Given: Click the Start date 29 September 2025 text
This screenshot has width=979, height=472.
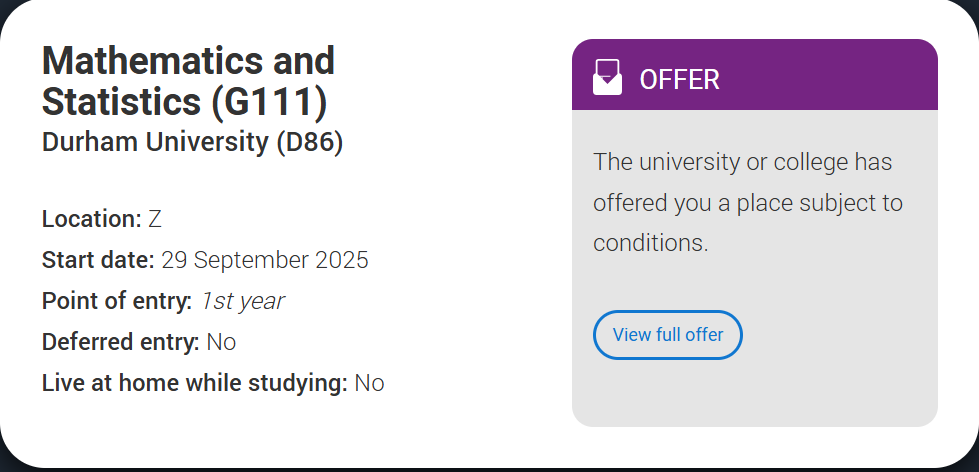Looking at the screenshot, I should tap(205, 260).
